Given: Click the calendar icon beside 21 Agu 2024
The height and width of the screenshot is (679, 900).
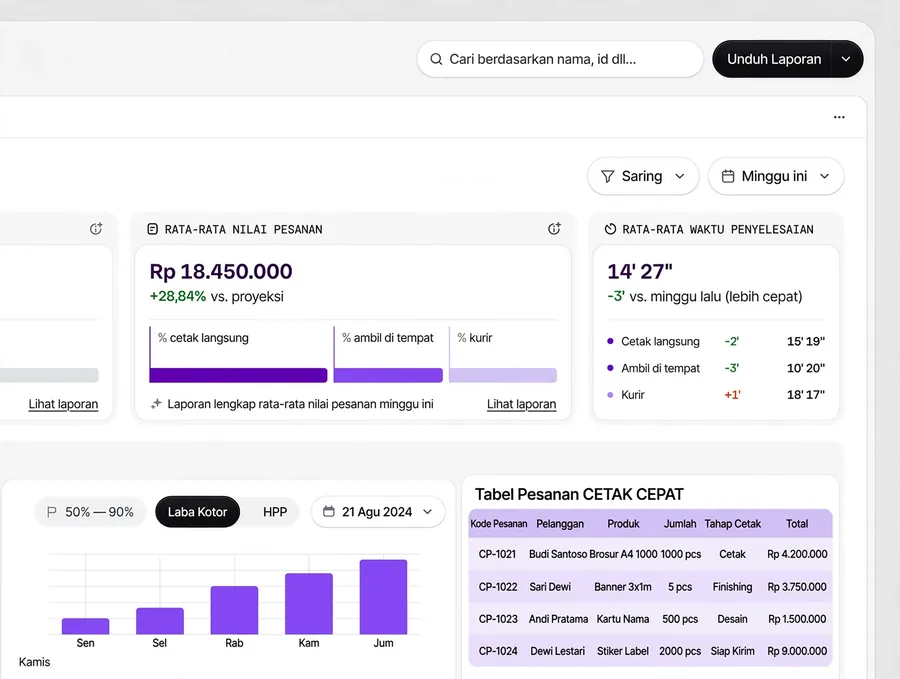Looking at the screenshot, I should (328, 511).
